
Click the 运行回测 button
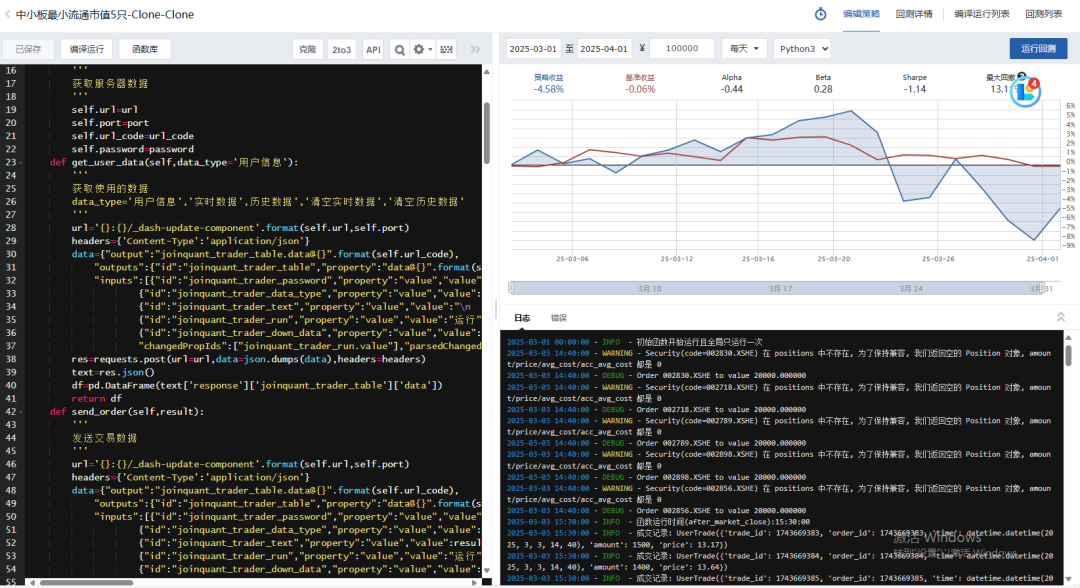click(1038, 49)
